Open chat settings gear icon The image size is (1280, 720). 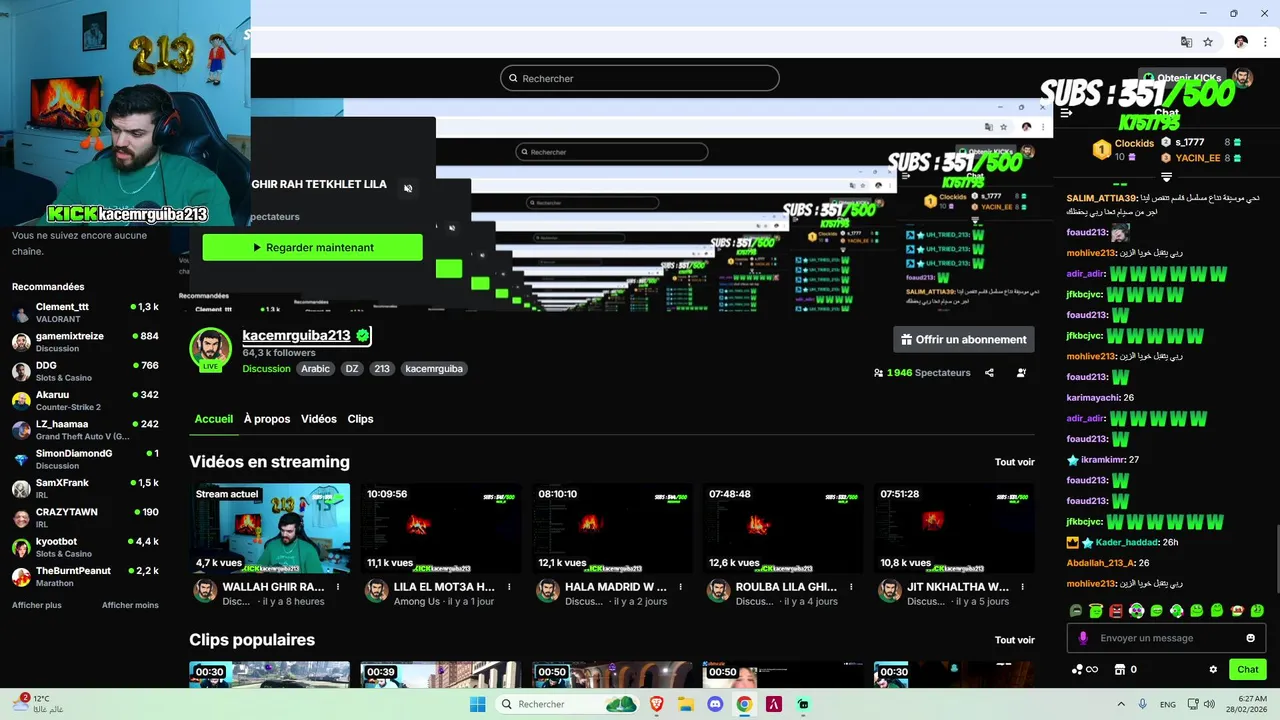pos(1213,670)
